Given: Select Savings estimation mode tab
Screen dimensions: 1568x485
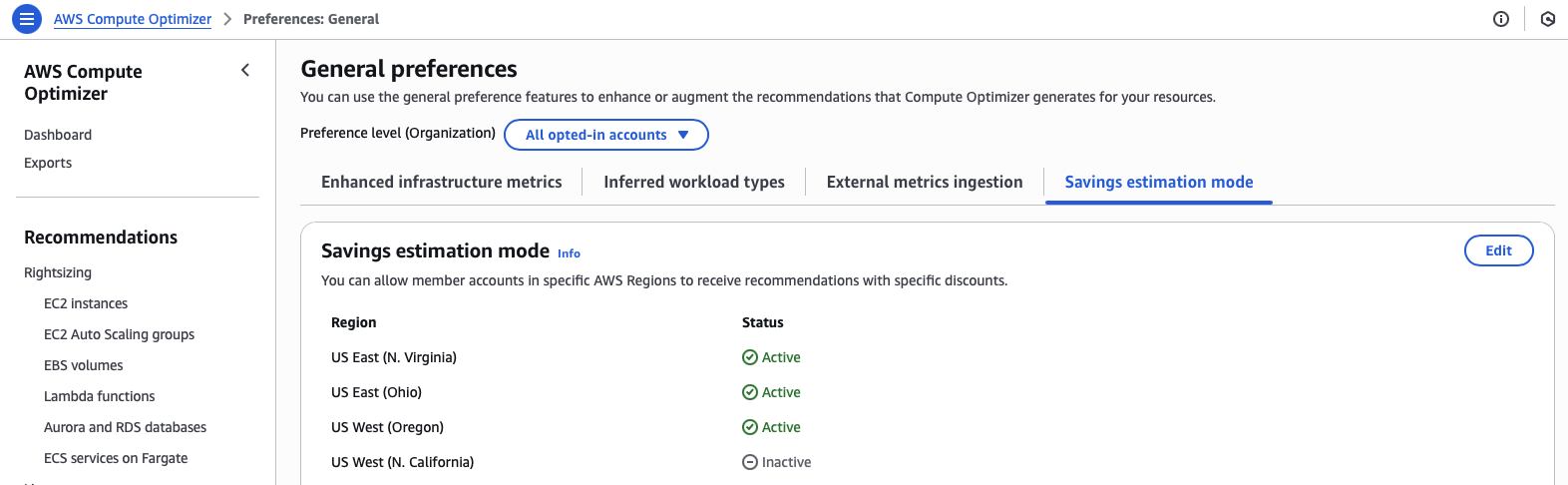Looking at the screenshot, I should [1158, 182].
